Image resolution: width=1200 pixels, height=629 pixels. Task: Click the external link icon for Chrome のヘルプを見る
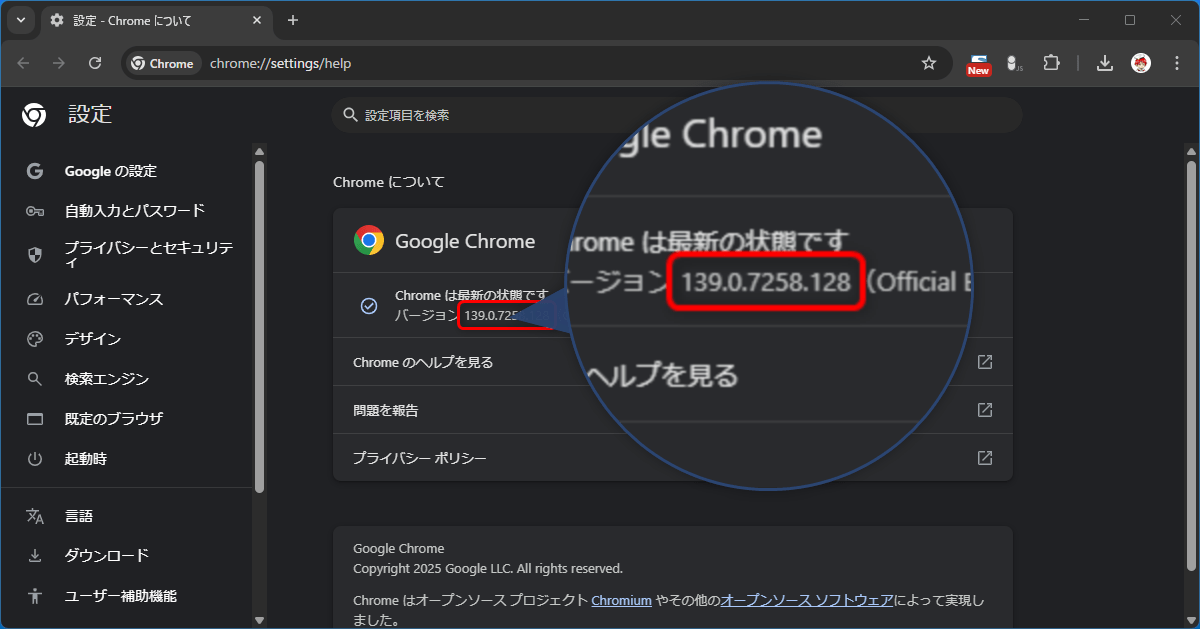pyautogui.click(x=985, y=362)
